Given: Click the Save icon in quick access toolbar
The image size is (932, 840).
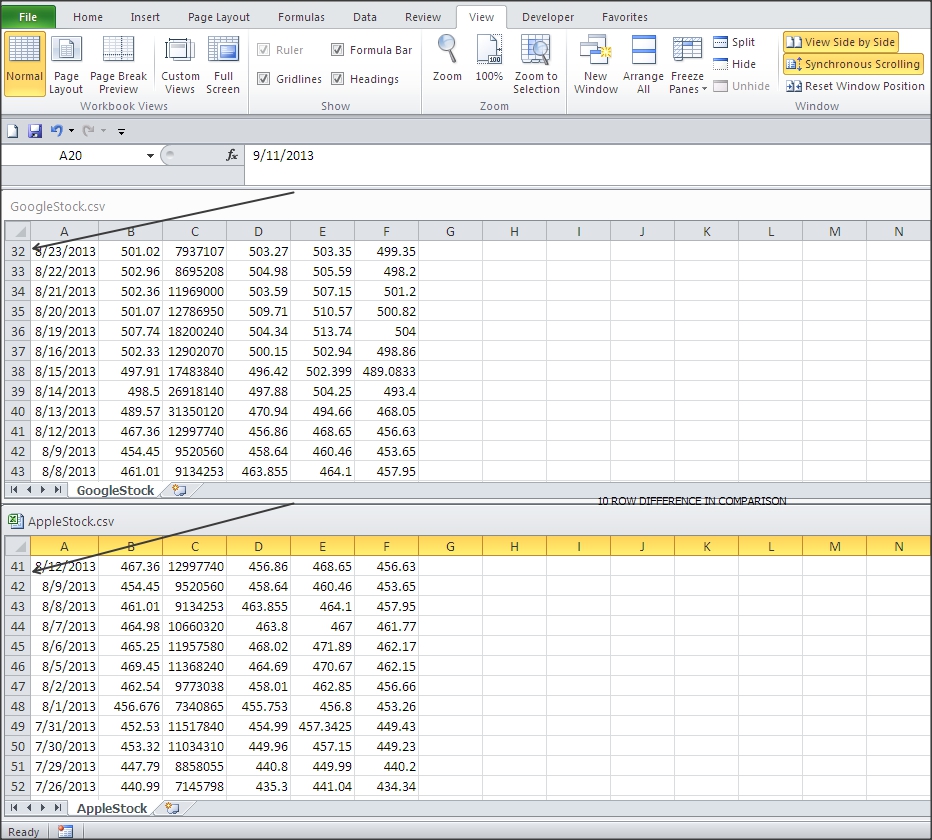Looking at the screenshot, I should 35,131.
